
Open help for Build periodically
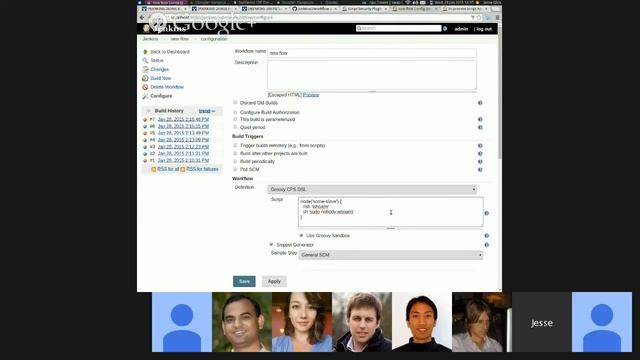[x=480, y=162]
